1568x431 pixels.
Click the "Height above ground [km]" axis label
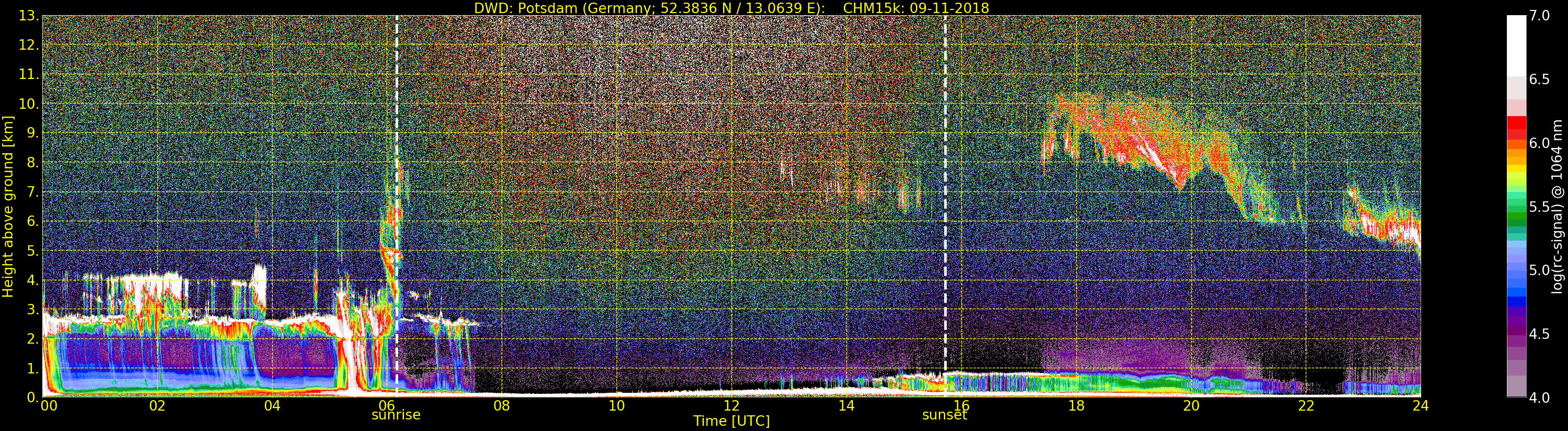[8, 206]
